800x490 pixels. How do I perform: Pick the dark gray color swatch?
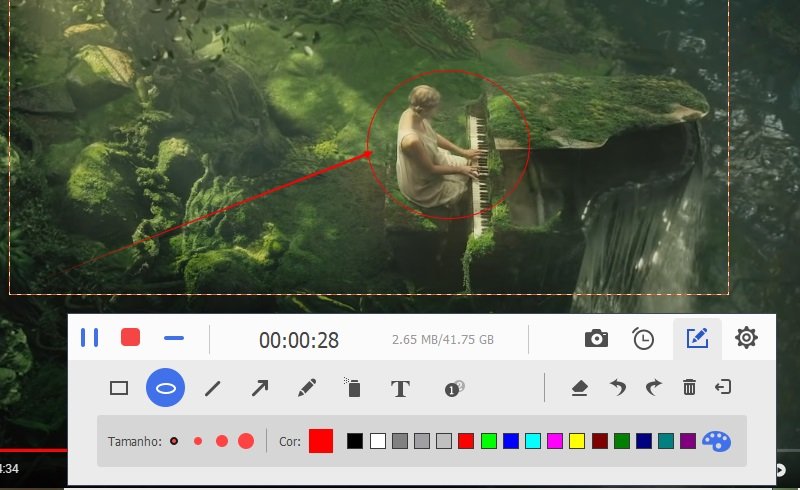coord(400,441)
